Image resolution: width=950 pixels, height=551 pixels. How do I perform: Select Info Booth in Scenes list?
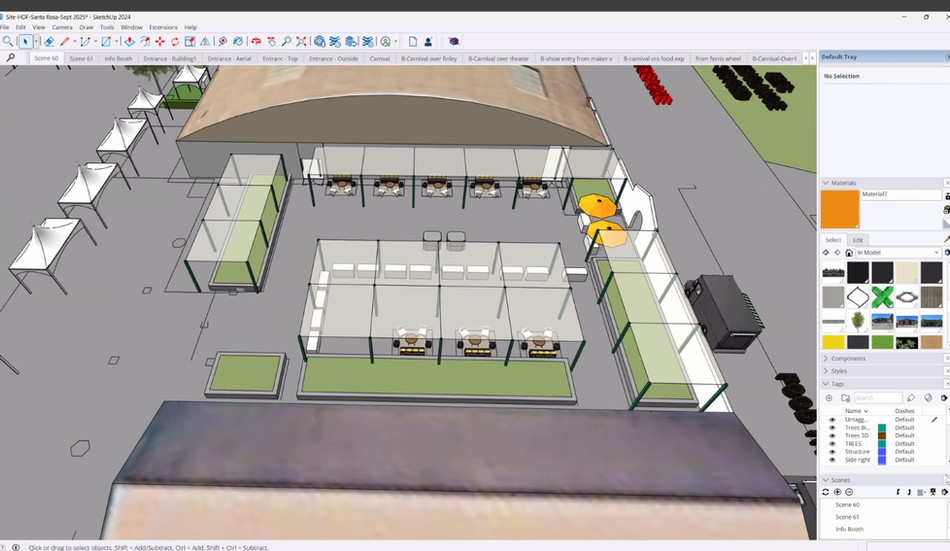click(849, 529)
